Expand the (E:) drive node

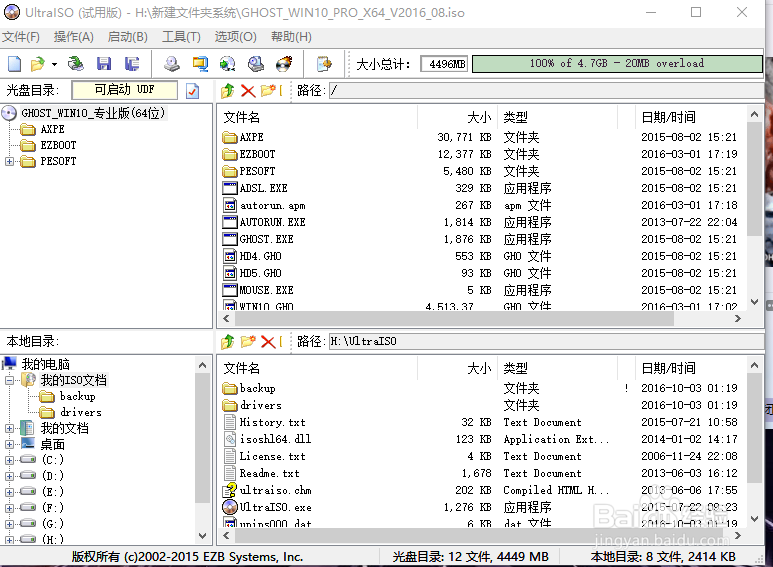coord(9,492)
